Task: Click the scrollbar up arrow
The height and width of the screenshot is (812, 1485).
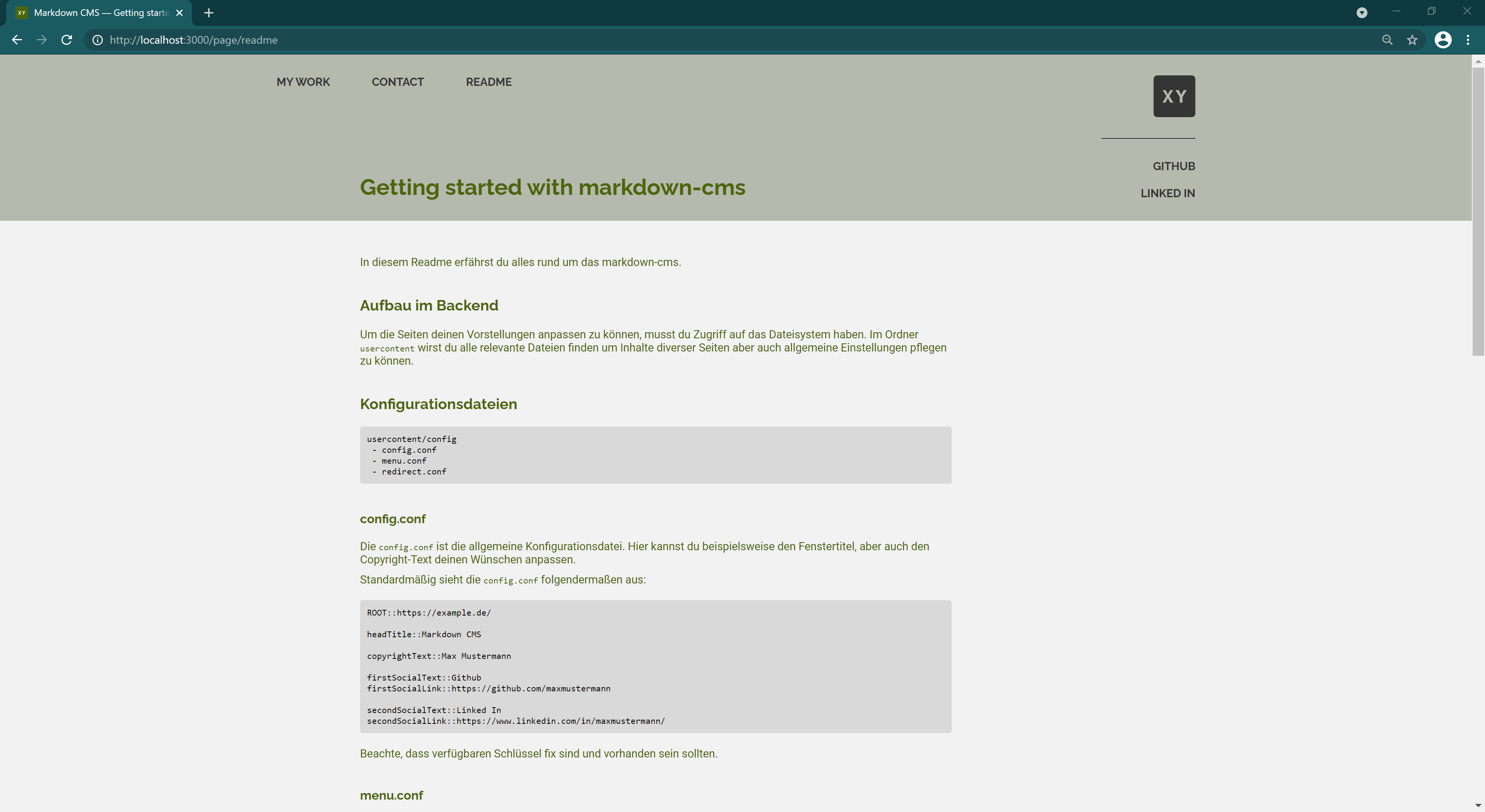Action: (1478, 61)
